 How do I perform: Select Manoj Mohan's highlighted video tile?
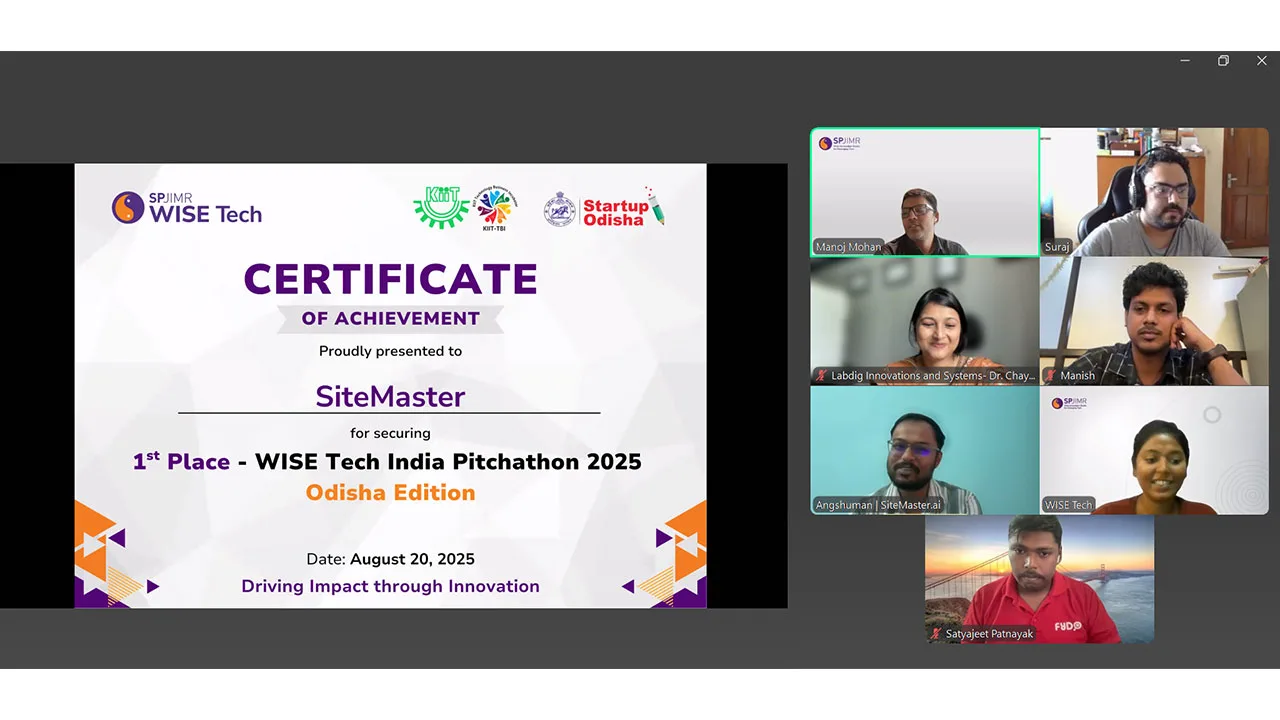coord(924,192)
